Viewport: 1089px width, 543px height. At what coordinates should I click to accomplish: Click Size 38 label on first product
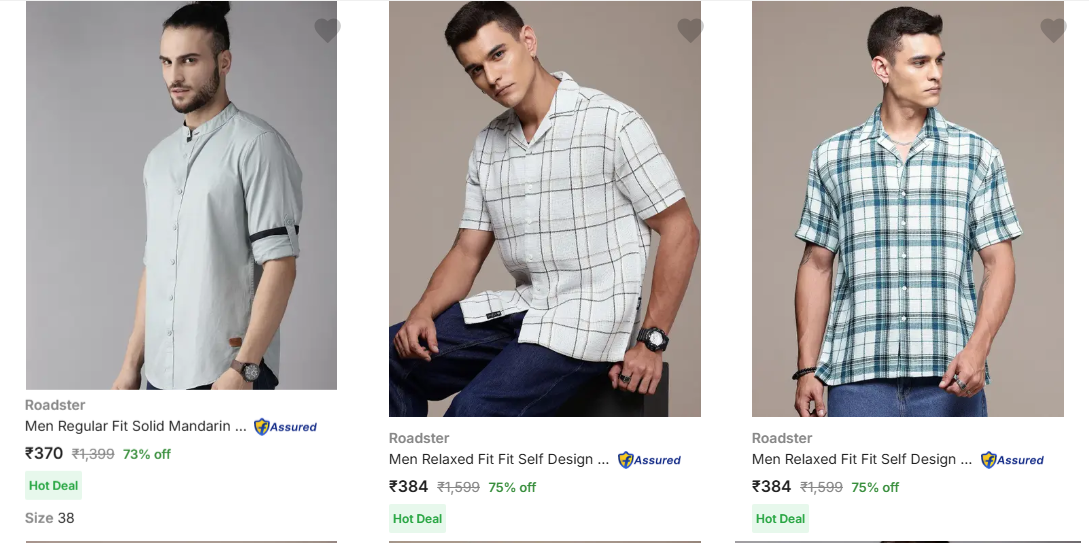(50, 518)
